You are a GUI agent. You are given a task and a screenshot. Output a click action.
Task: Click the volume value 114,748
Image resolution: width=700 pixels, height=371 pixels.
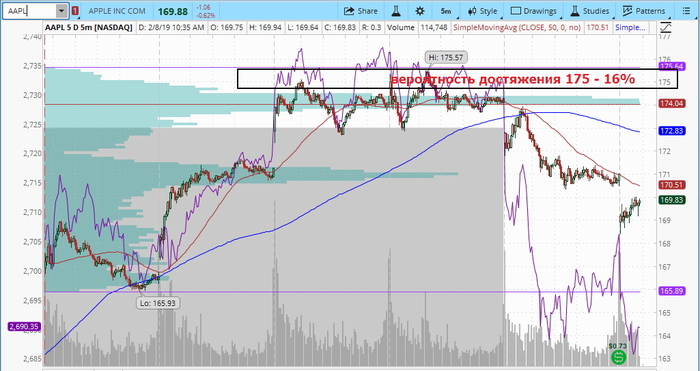433,28
